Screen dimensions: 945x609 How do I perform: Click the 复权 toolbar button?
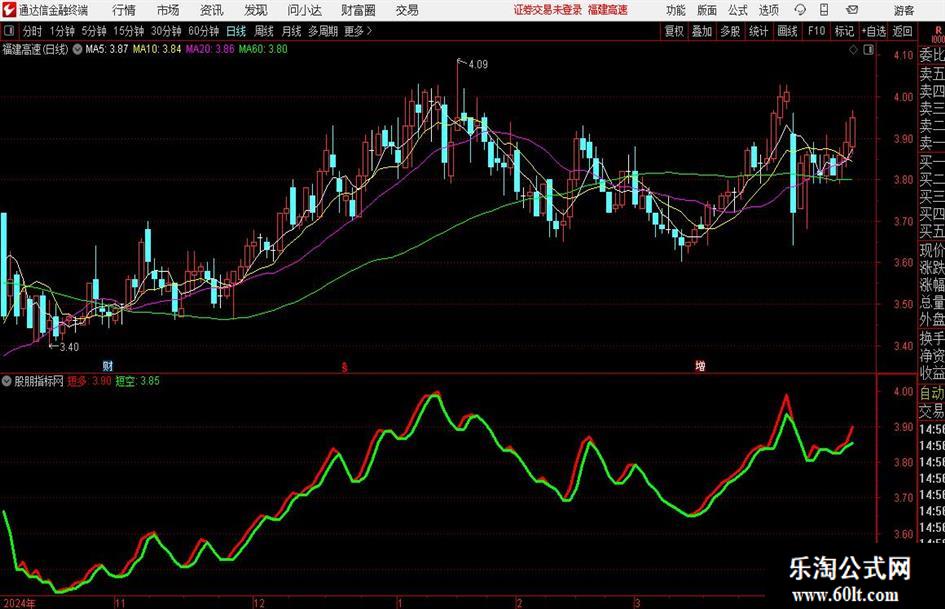(674, 31)
